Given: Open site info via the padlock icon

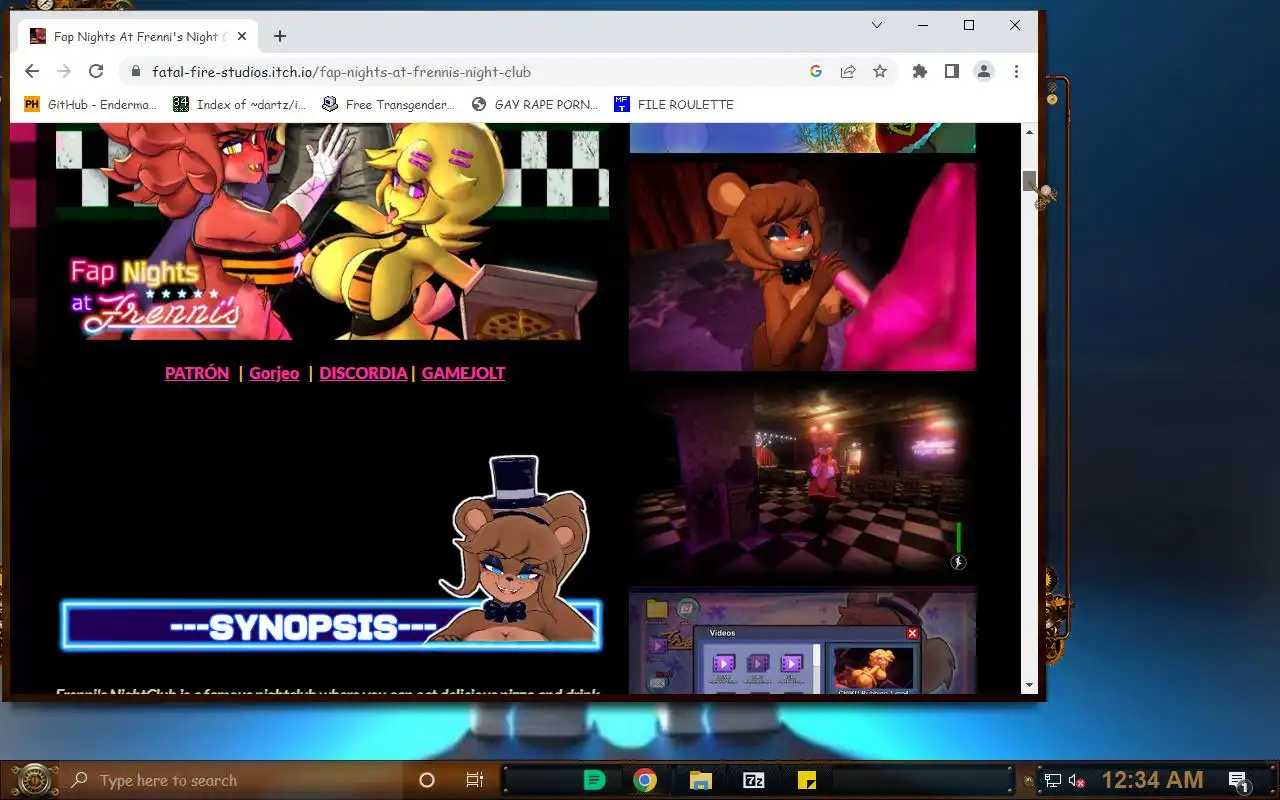Looking at the screenshot, I should coord(136,72).
